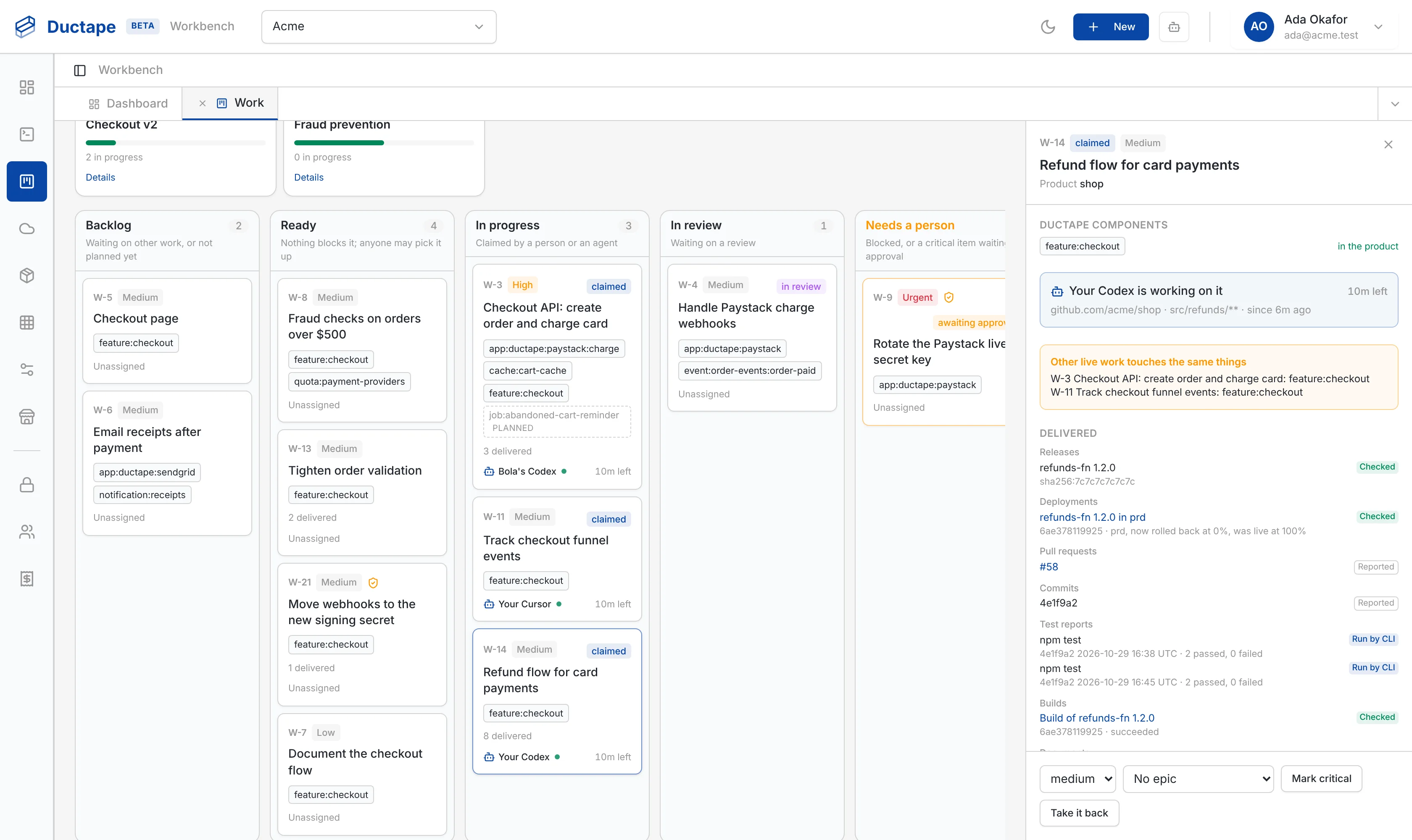Viewport: 1412px width, 840px height.
Task: Click robot icon in 'Your Codex is working on it' banner
Action: click(x=1057, y=291)
